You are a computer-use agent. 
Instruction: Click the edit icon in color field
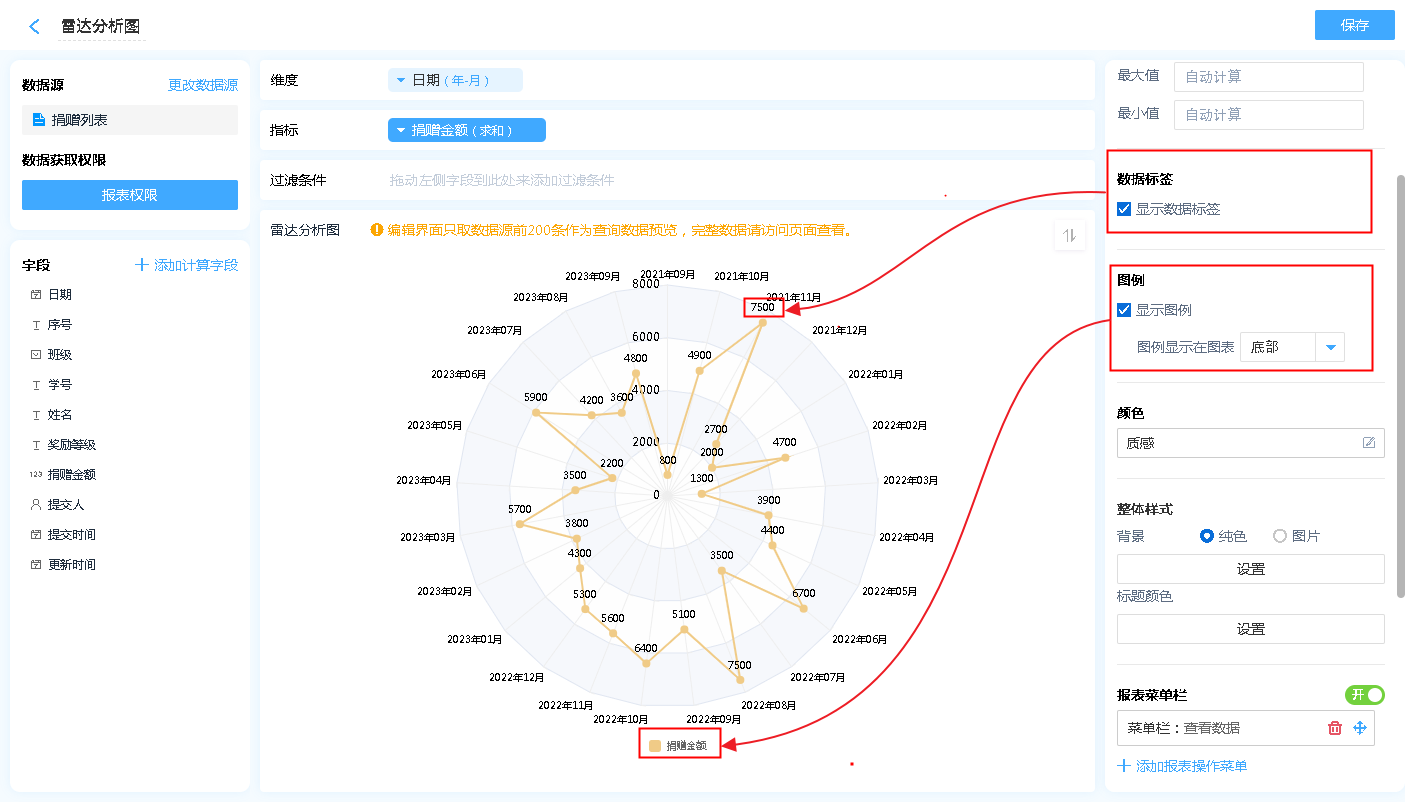coord(1368,443)
